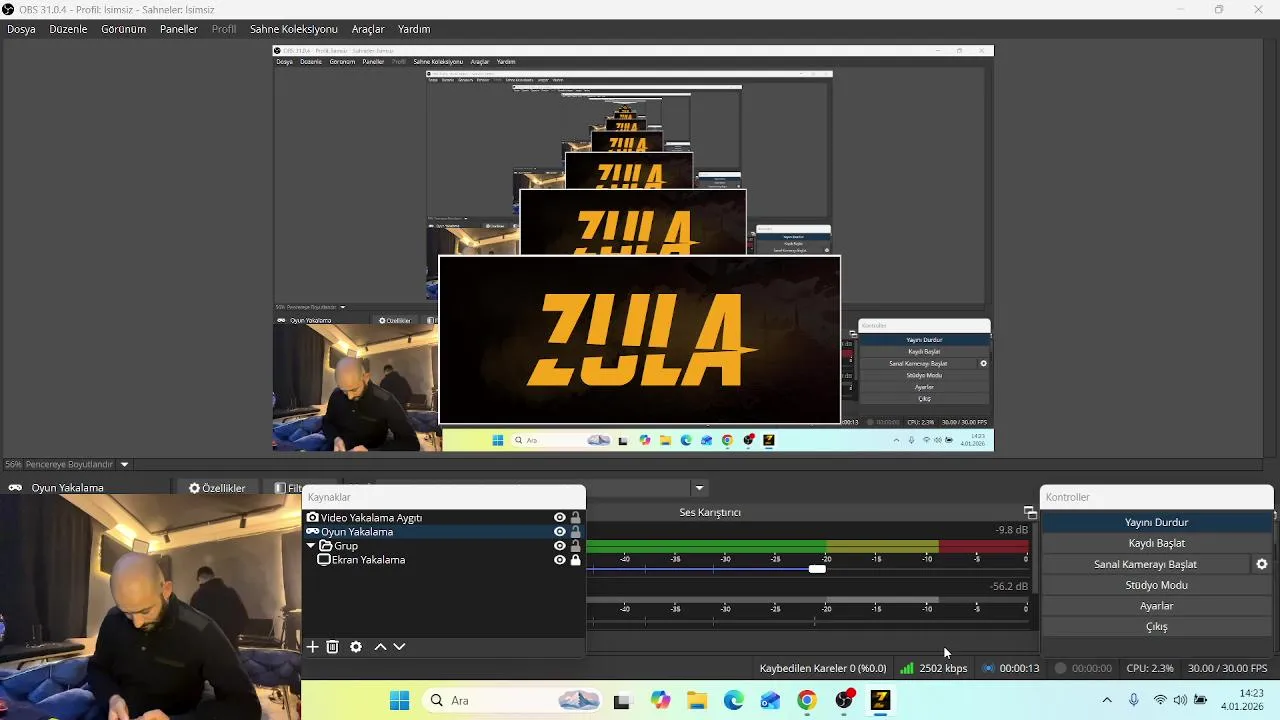The image size is (1280, 720).
Task: Open Task View from the taskbar
Action: [622, 701]
